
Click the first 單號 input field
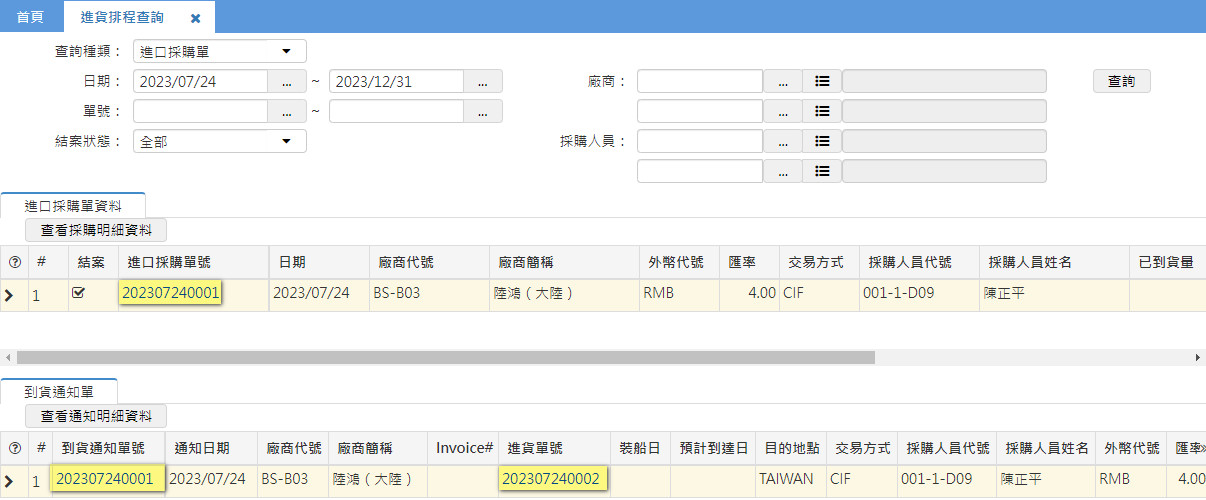200,112
